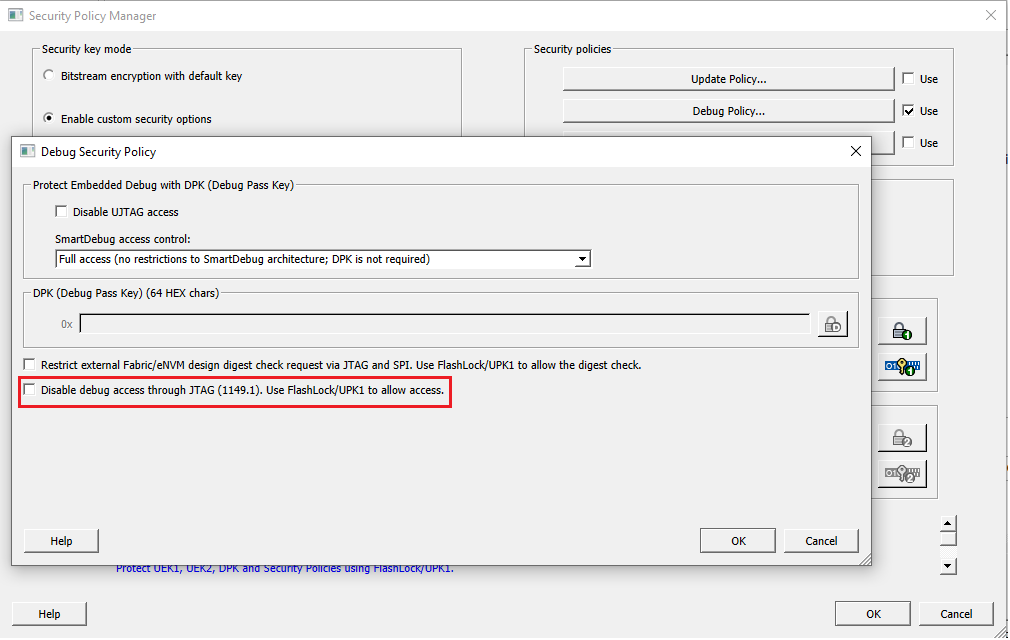
Task: Click the greyed FlashLock 2 padlock icon
Action: coord(902,438)
